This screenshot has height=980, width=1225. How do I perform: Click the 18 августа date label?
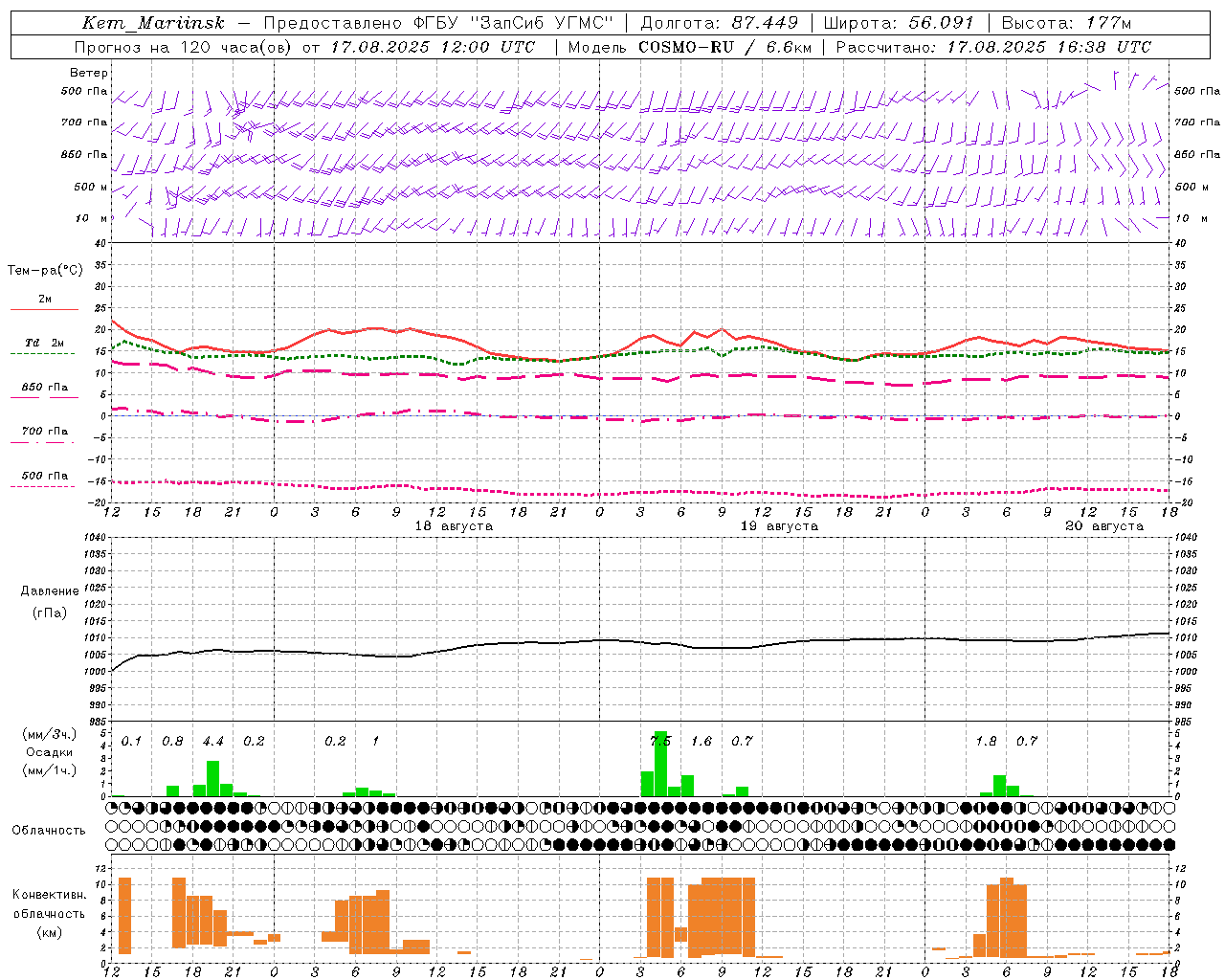tap(454, 526)
